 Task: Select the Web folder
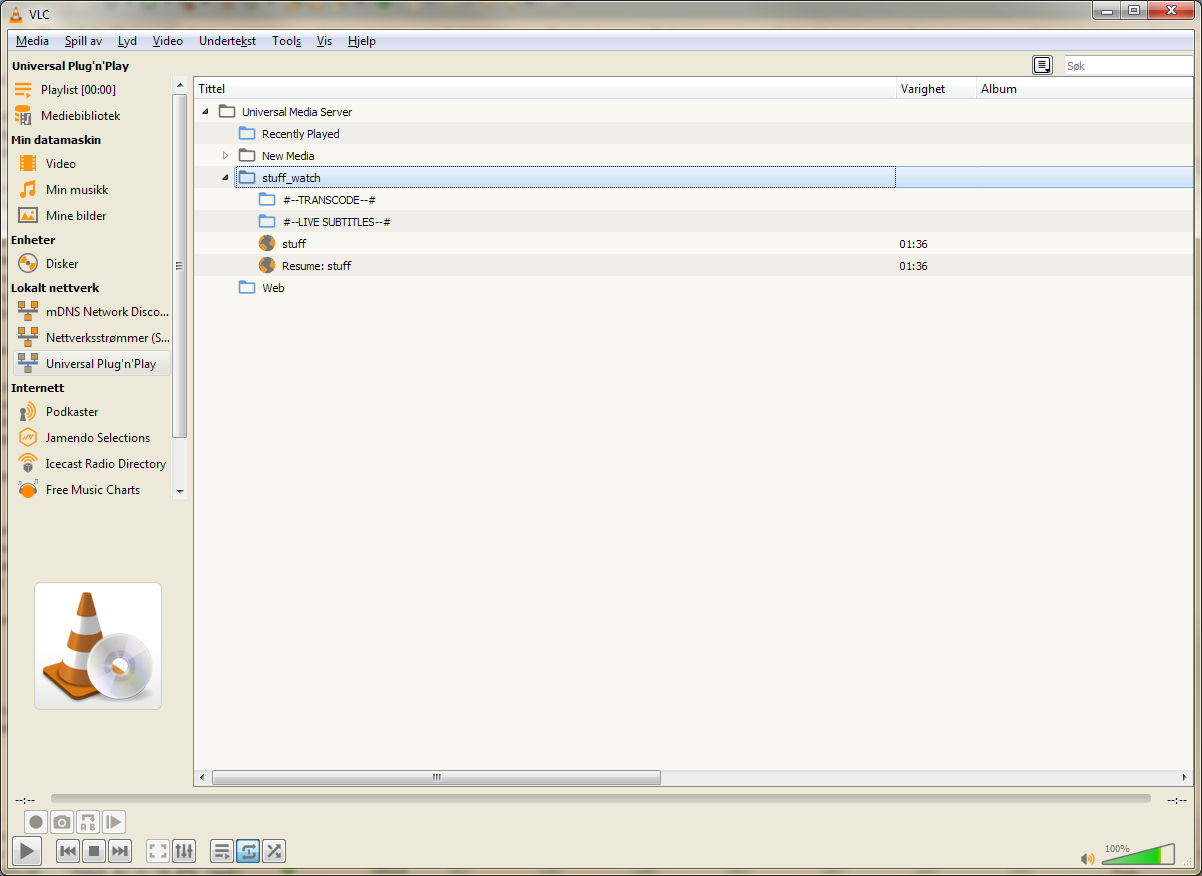click(x=273, y=288)
